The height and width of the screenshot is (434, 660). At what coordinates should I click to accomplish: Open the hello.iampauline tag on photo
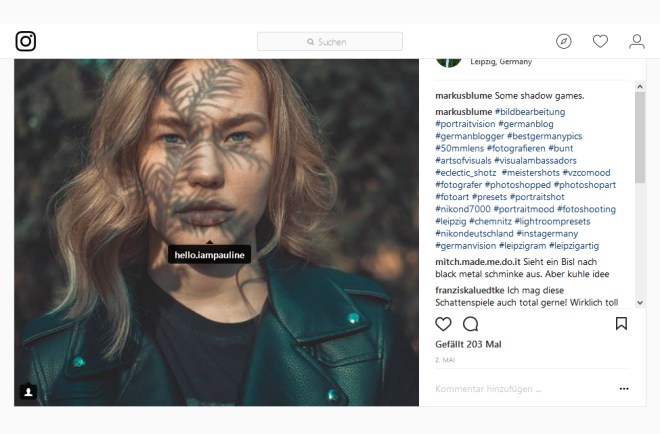[x=210, y=255]
